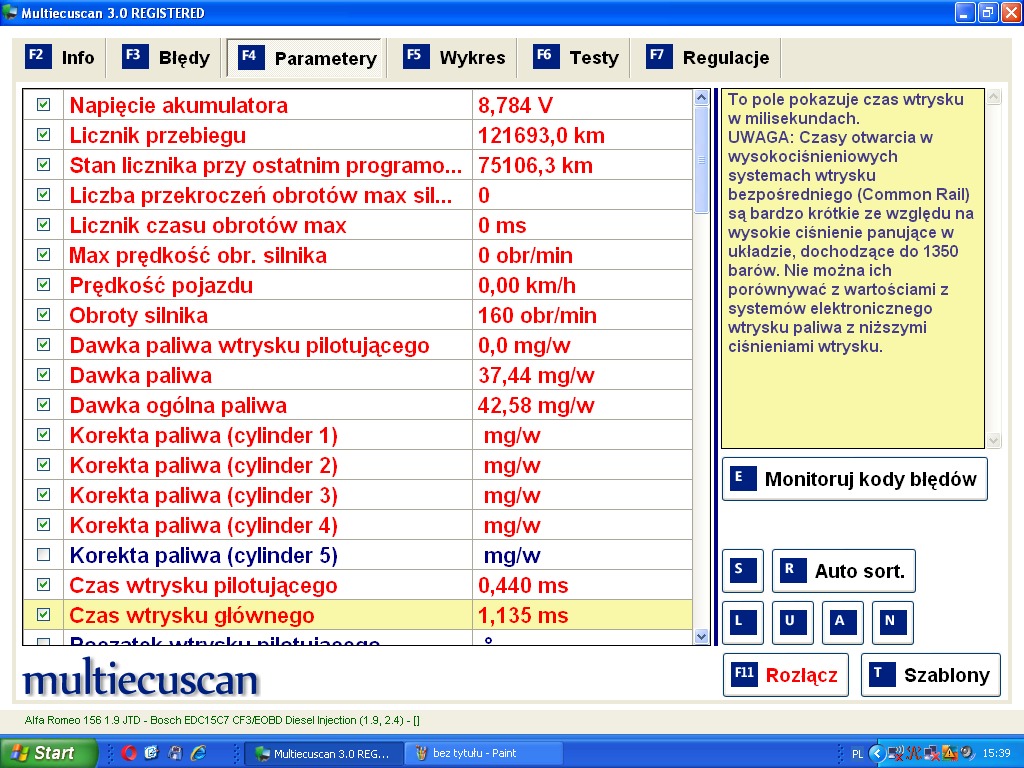
Task: Click the L shortcut button
Action: click(x=742, y=621)
